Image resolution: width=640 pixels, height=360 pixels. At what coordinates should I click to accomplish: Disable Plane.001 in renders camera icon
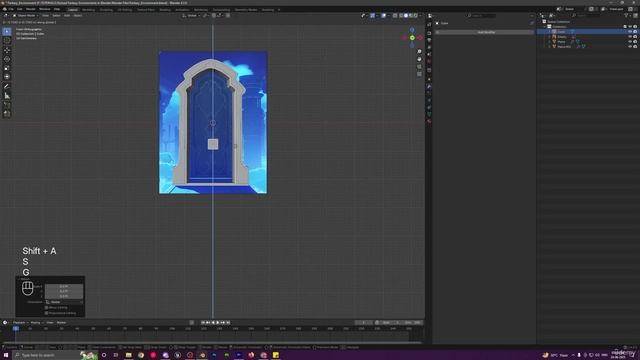click(635, 47)
